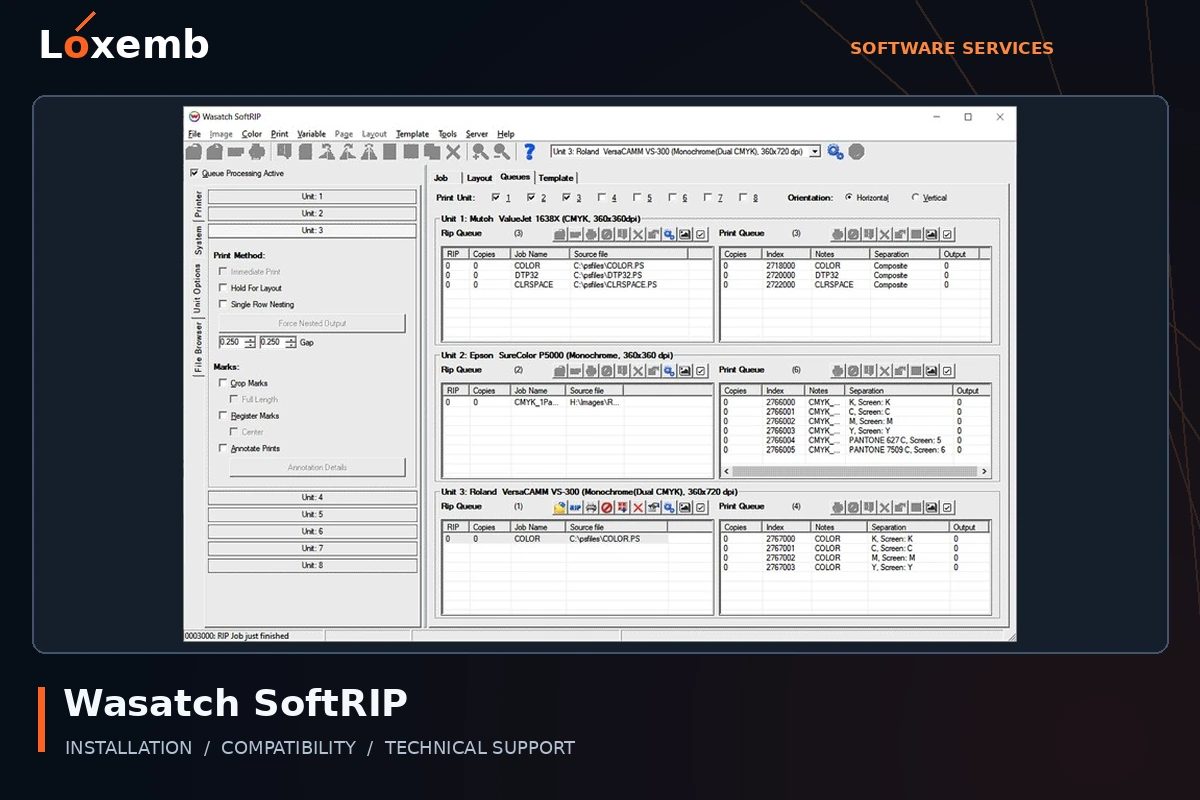Click the Annotation Details button
The image size is (1200, 800).
pos(318,468)
